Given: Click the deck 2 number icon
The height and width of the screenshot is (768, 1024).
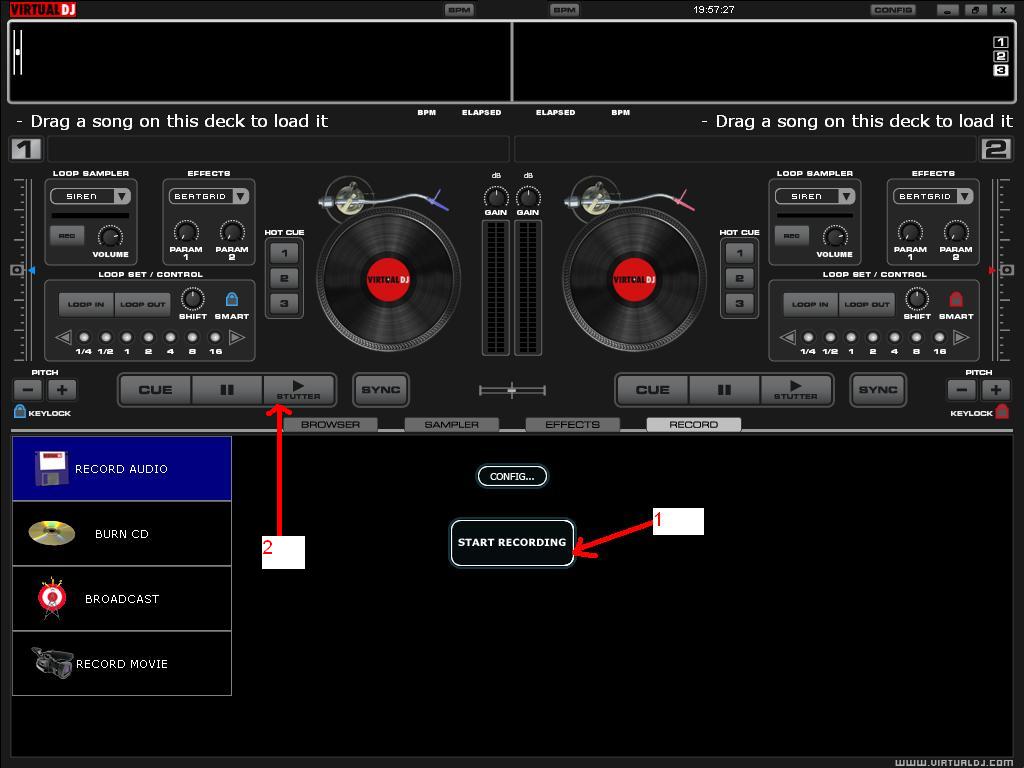Looking at the screenshot, I should click(x=996, y=149).
